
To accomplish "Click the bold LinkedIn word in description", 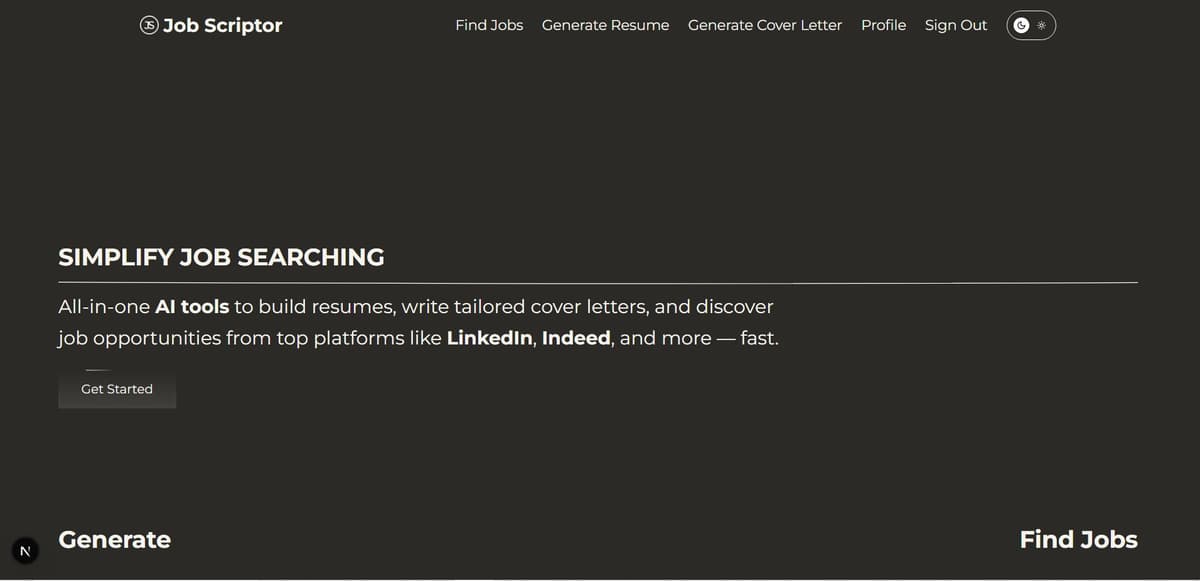I will [x=489, y=338].
